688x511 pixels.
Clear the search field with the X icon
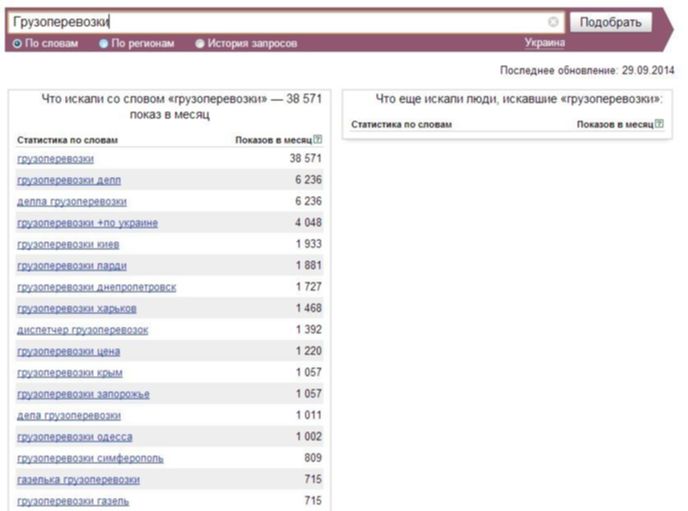(x=553, y=21)
